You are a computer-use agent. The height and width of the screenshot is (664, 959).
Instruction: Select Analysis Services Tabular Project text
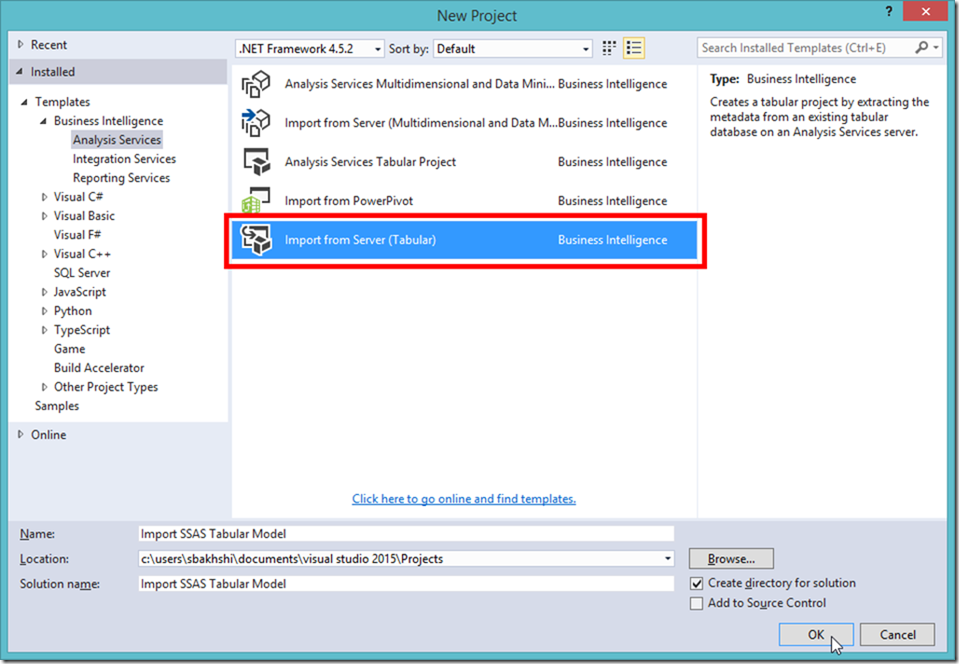(x=370, y=162)
